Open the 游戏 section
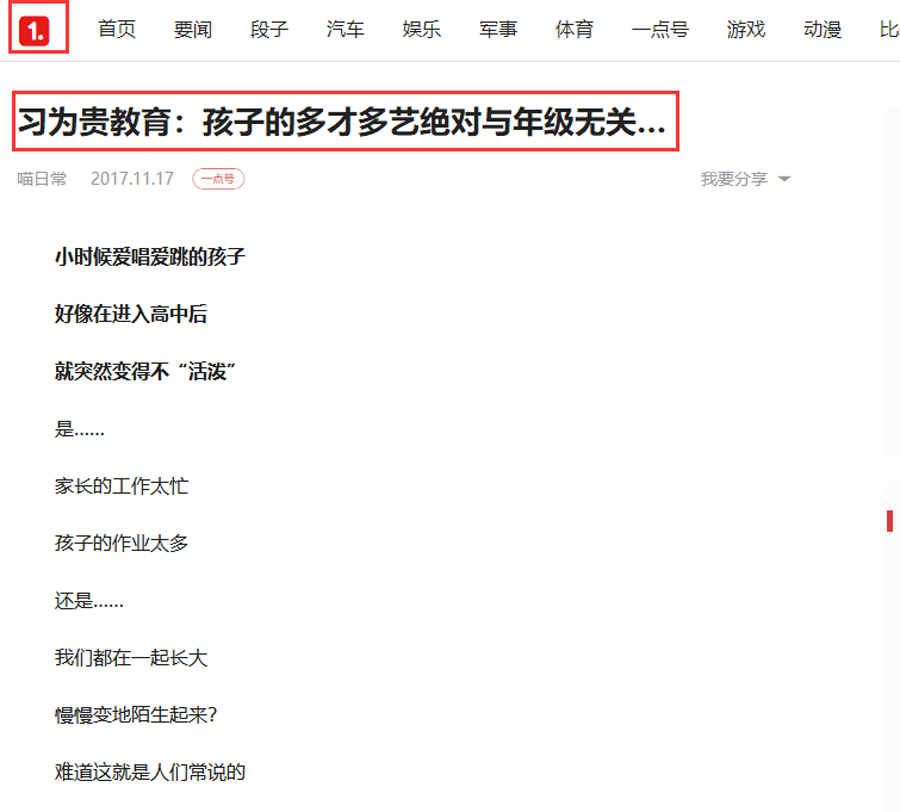This screenshot has height=812, width=900. (x=746, y=29)
